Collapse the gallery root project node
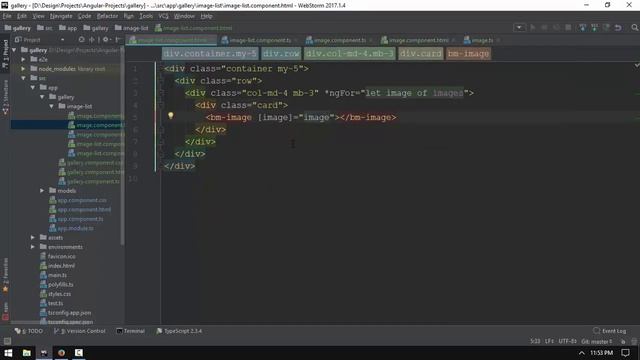The width and height of the screenshot is (640, 360). tap(15, 50)
